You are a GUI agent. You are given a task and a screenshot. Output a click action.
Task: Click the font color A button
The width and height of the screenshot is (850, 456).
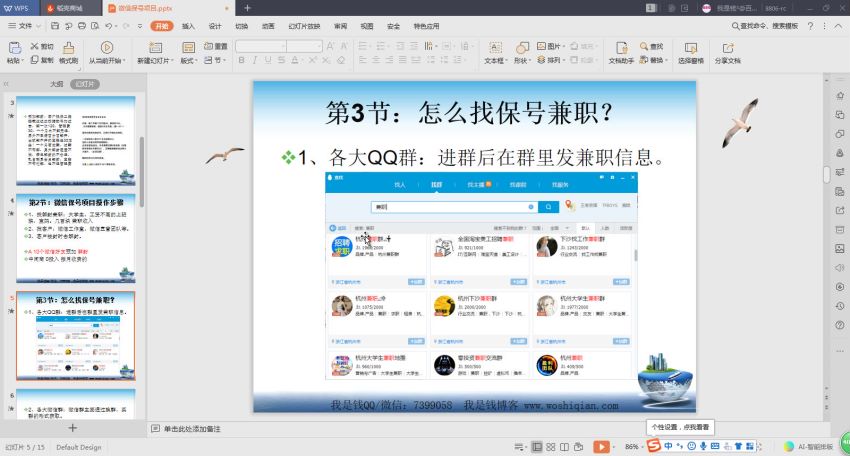294,60
